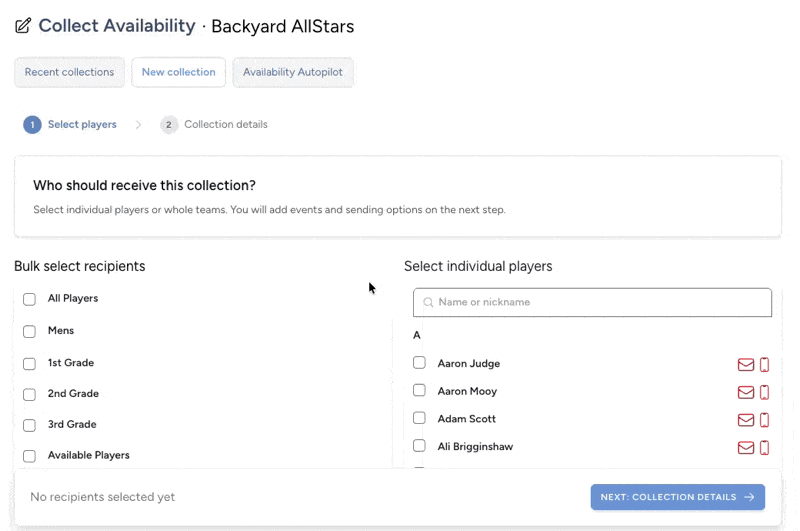This screenshot has height=531, width=800.
Task: Click the edit pencil icon beside Collect Availability
Action: [x=23, y=26]
